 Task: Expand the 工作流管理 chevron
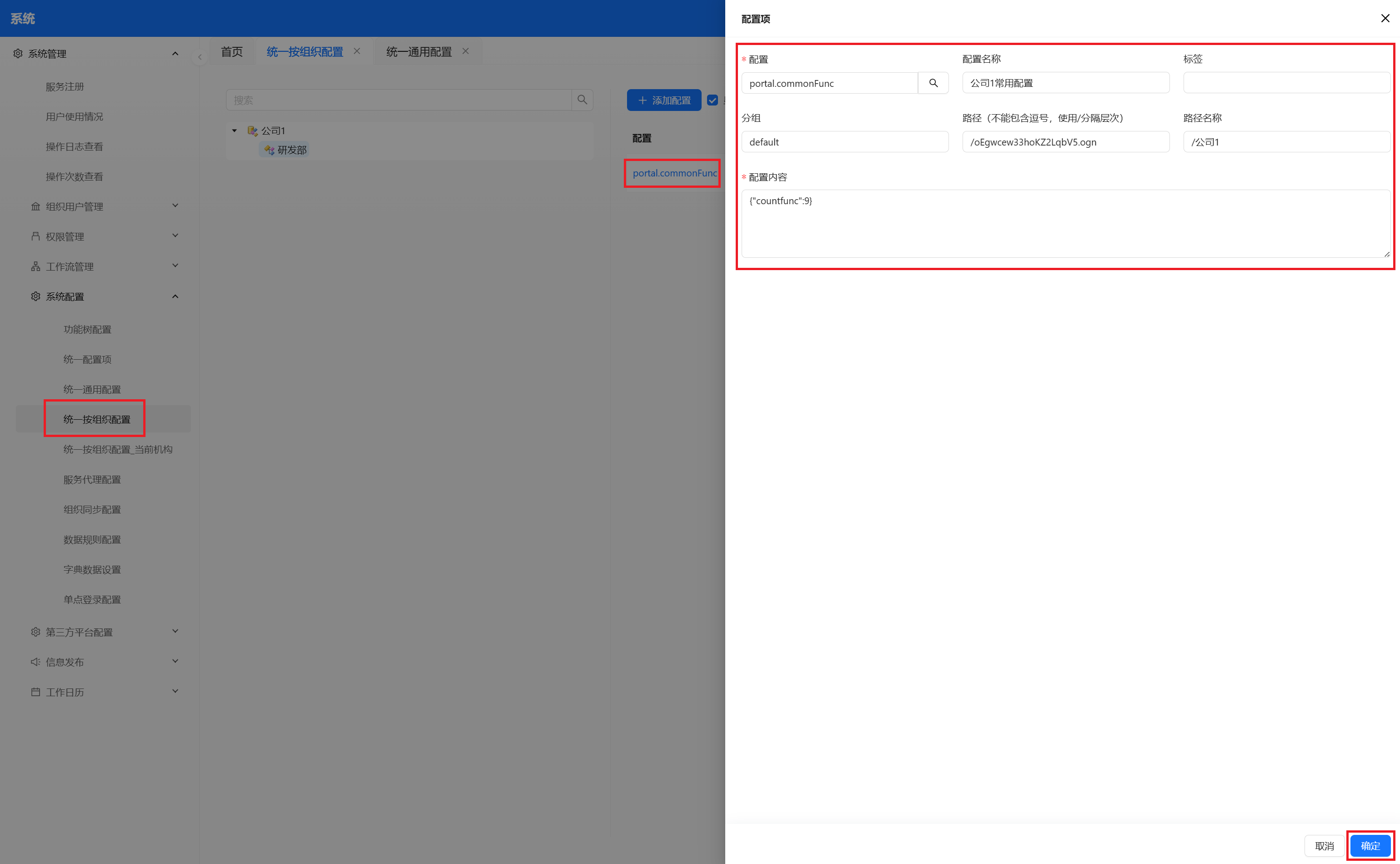[x=176, y=265]
